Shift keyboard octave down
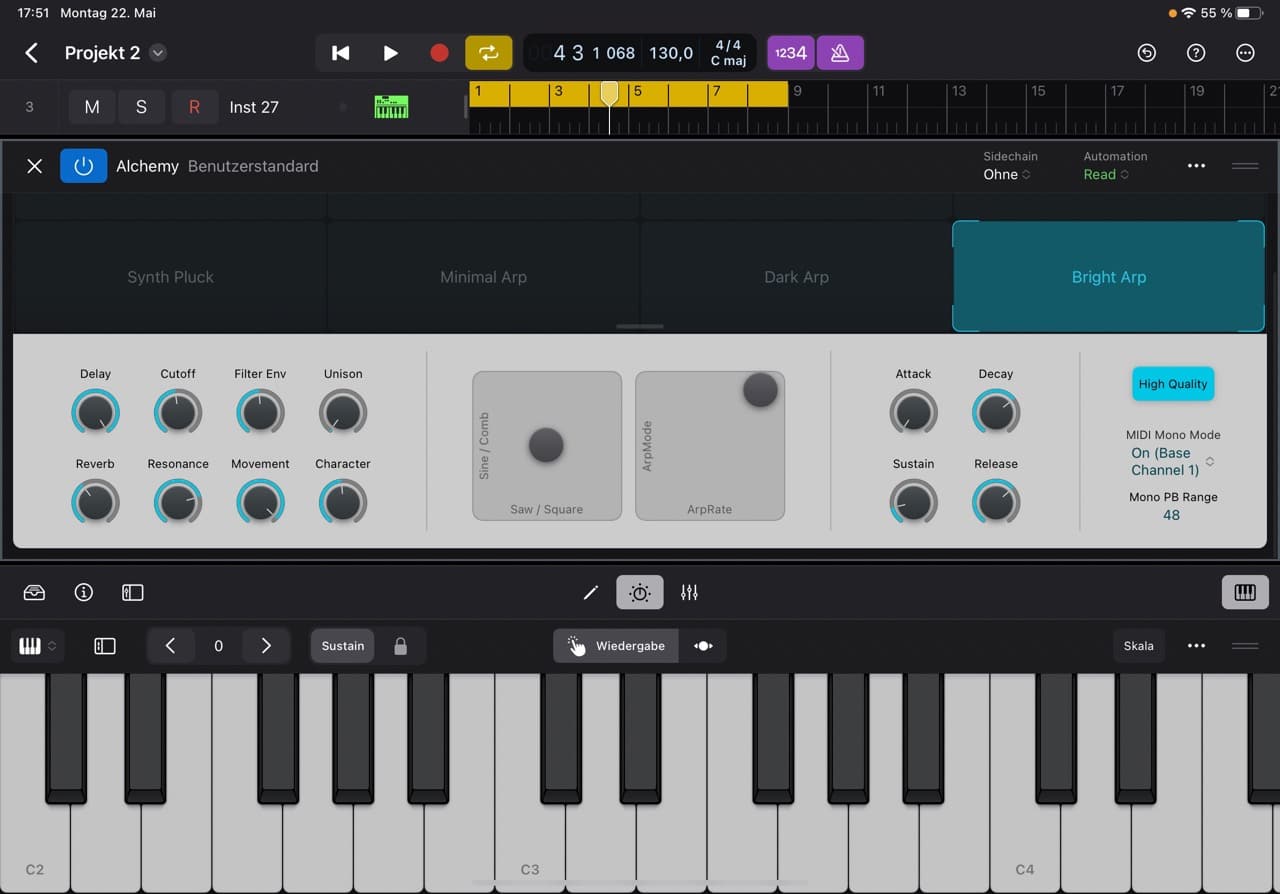The image size is (1280, 894). (170, 646)
